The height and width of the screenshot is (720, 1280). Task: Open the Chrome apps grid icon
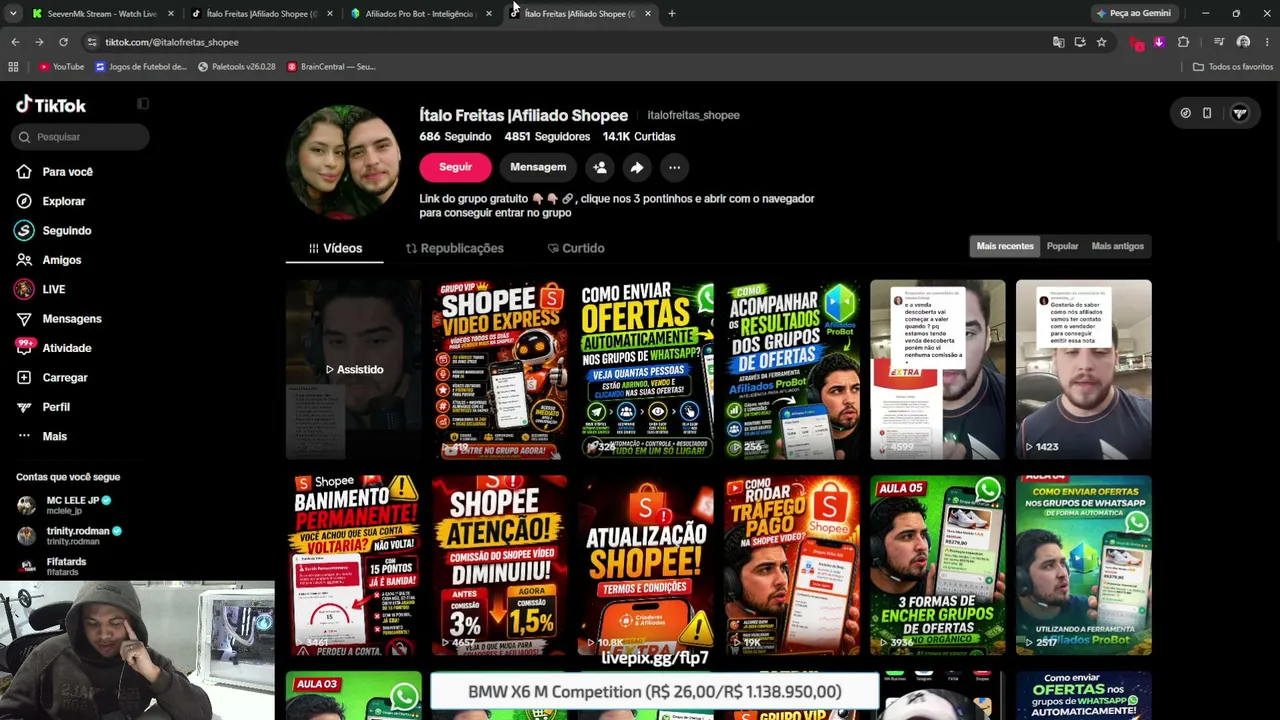pos(13,67)
